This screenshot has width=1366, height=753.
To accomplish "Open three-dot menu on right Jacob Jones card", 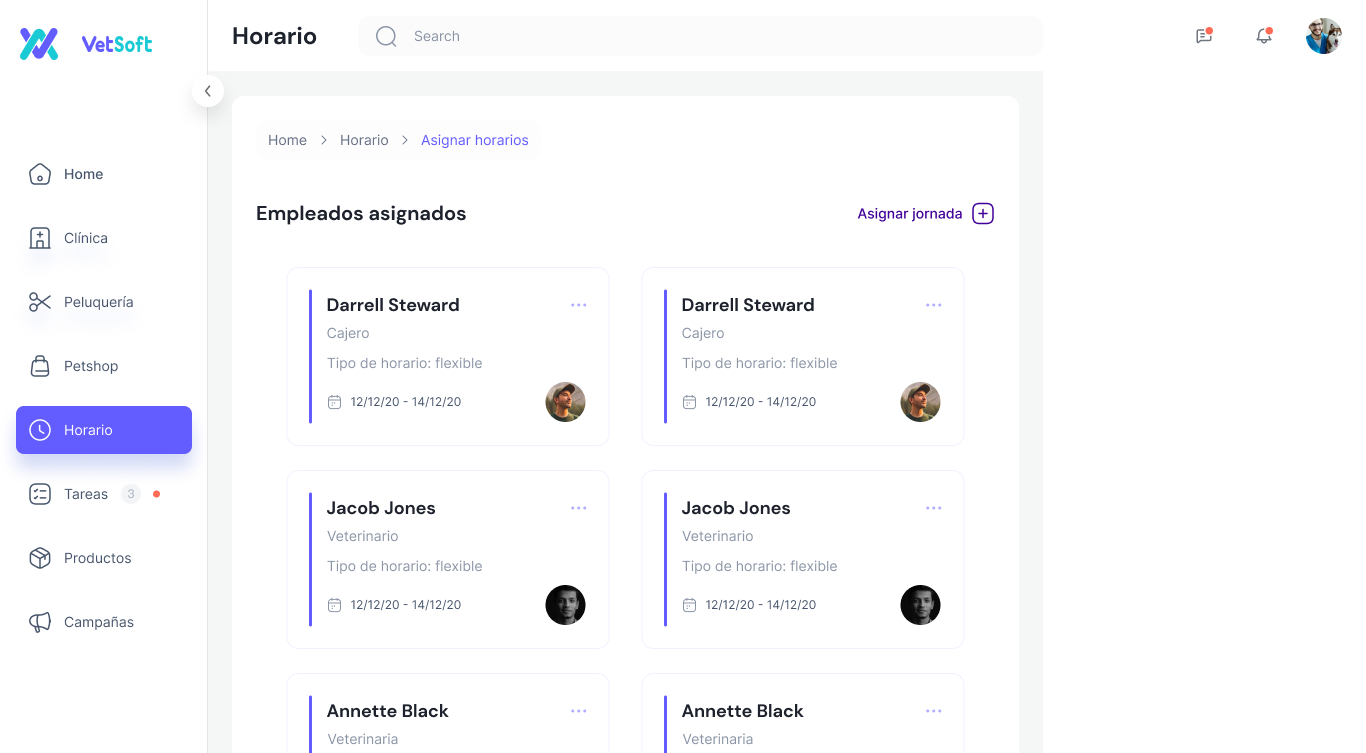I will [934, 508].
